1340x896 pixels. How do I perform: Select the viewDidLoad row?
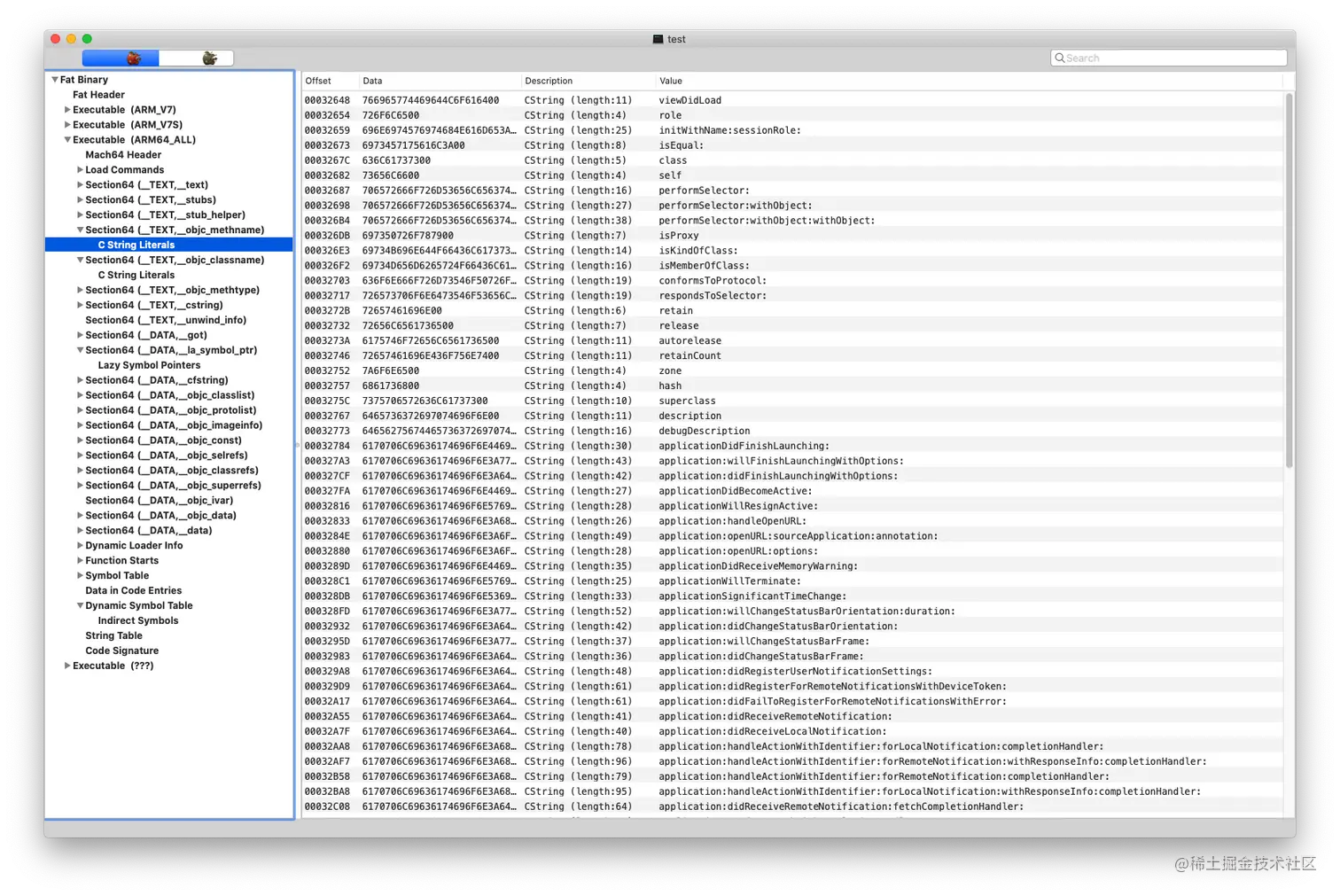791,101
